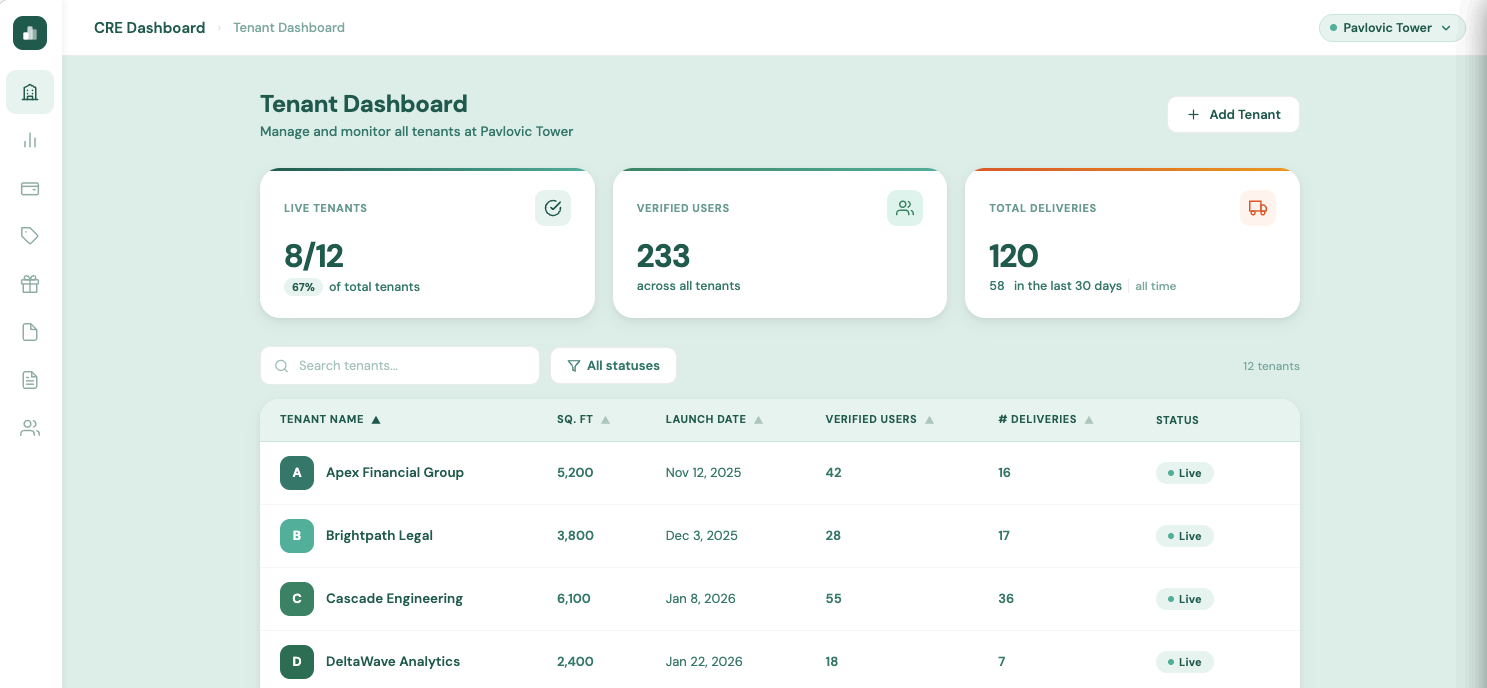Screen dimensions: 1487x688
Task: Open the lined document report sidebar icon
Action: coord(30,380)
